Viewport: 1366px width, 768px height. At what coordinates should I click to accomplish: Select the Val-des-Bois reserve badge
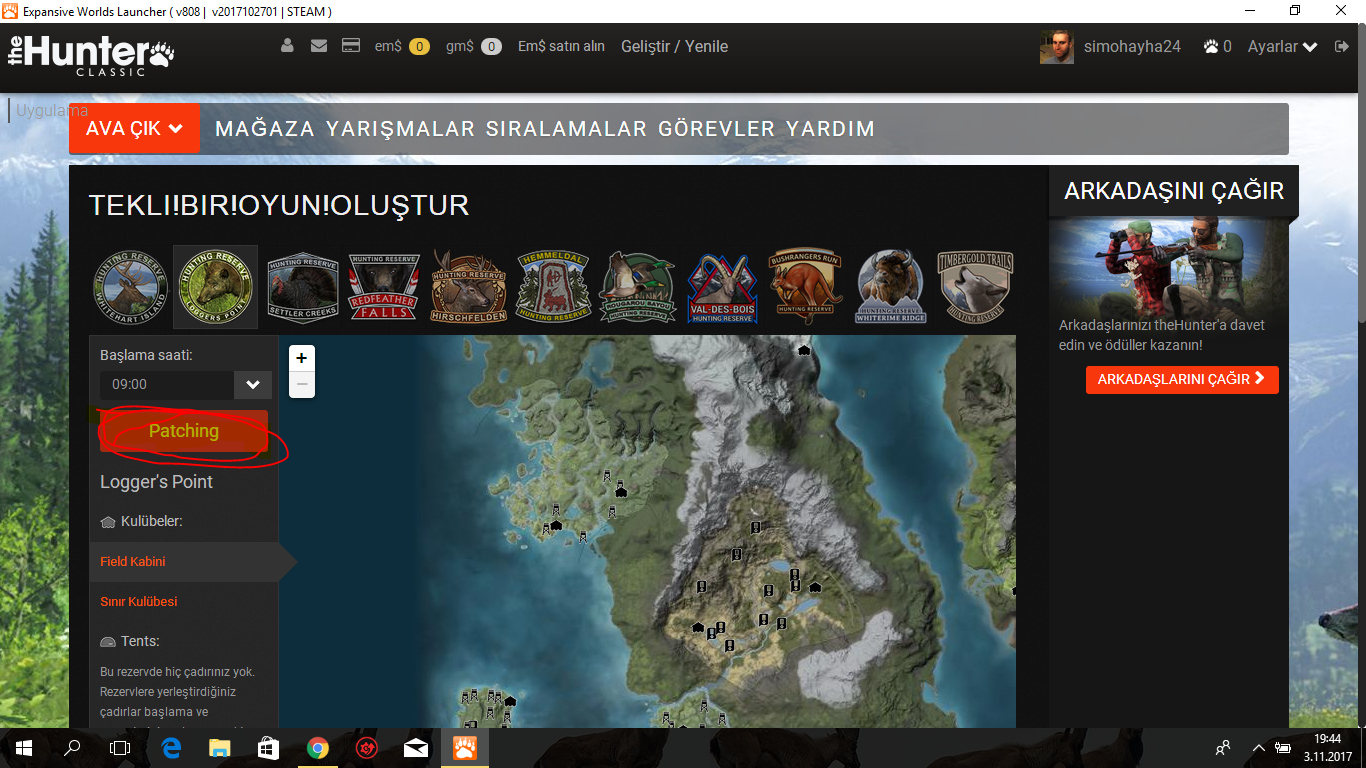click(x=722, y=288)
